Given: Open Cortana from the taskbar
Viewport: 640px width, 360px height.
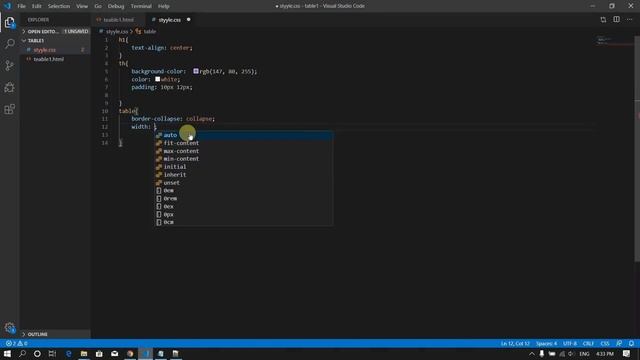Looking at the screenshot, I should [37, 354].
